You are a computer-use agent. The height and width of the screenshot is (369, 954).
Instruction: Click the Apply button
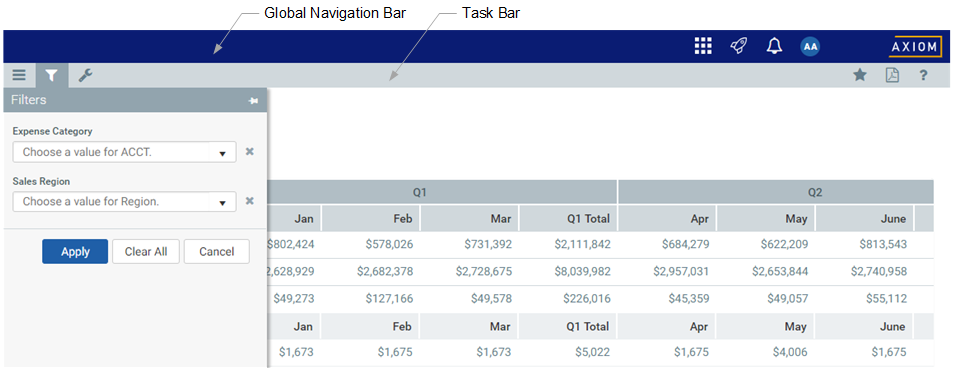pos(75,251)
